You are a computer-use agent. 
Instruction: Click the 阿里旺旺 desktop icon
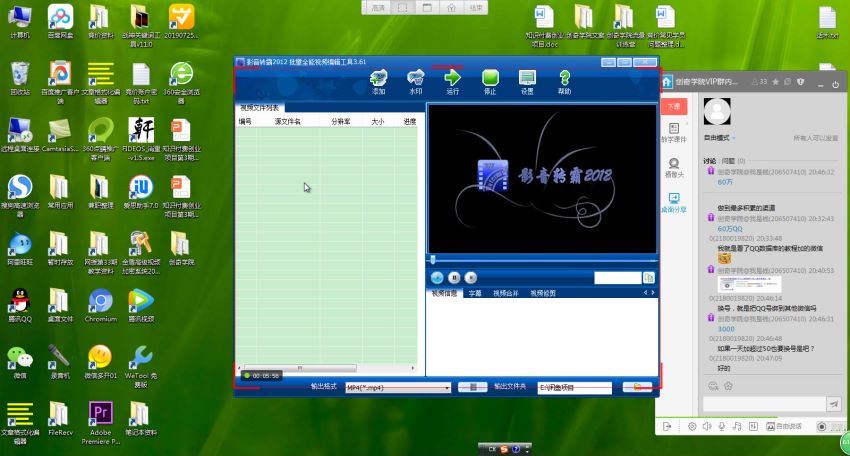(20, 249)
